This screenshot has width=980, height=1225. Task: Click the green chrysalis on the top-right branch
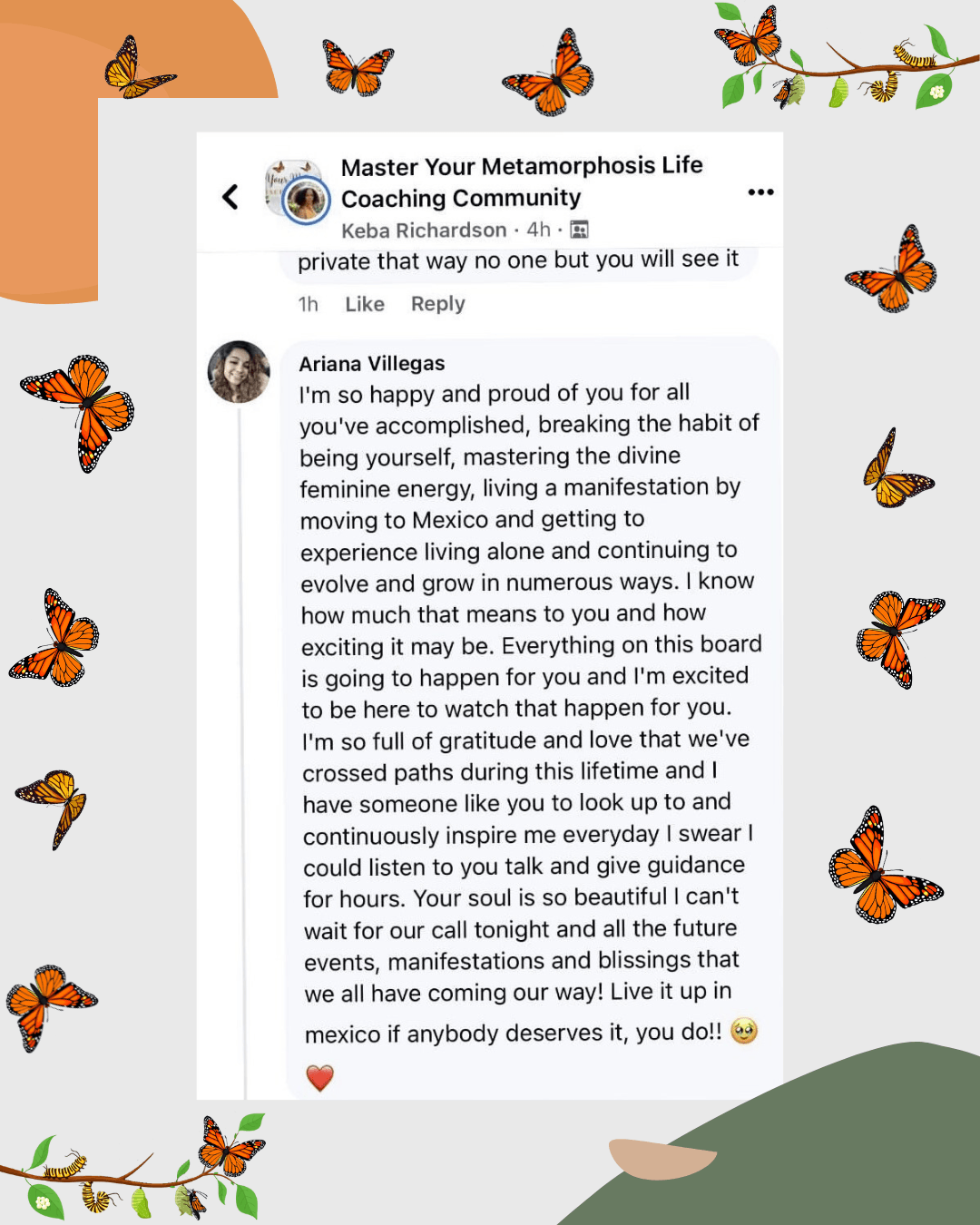[x=839, y=92]
